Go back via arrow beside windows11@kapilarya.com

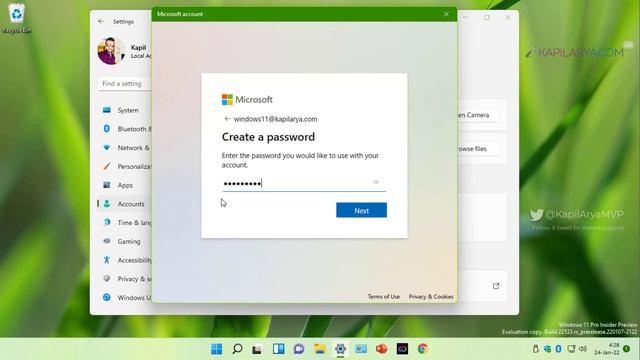(x=227, y=119)
